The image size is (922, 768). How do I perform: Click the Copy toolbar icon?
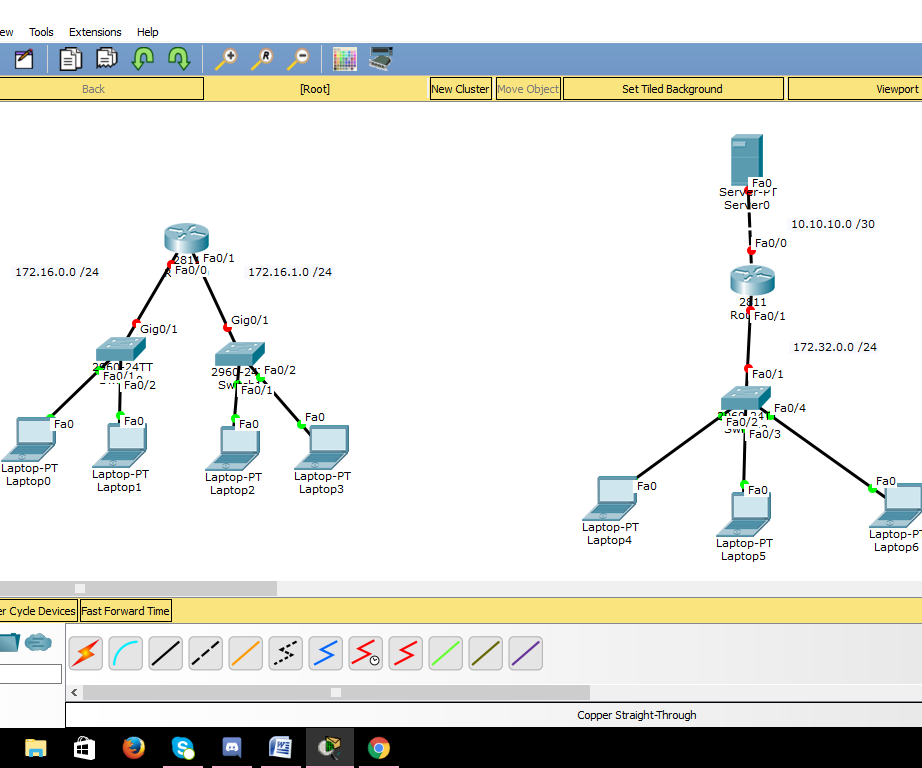click(x=70, y=58)
